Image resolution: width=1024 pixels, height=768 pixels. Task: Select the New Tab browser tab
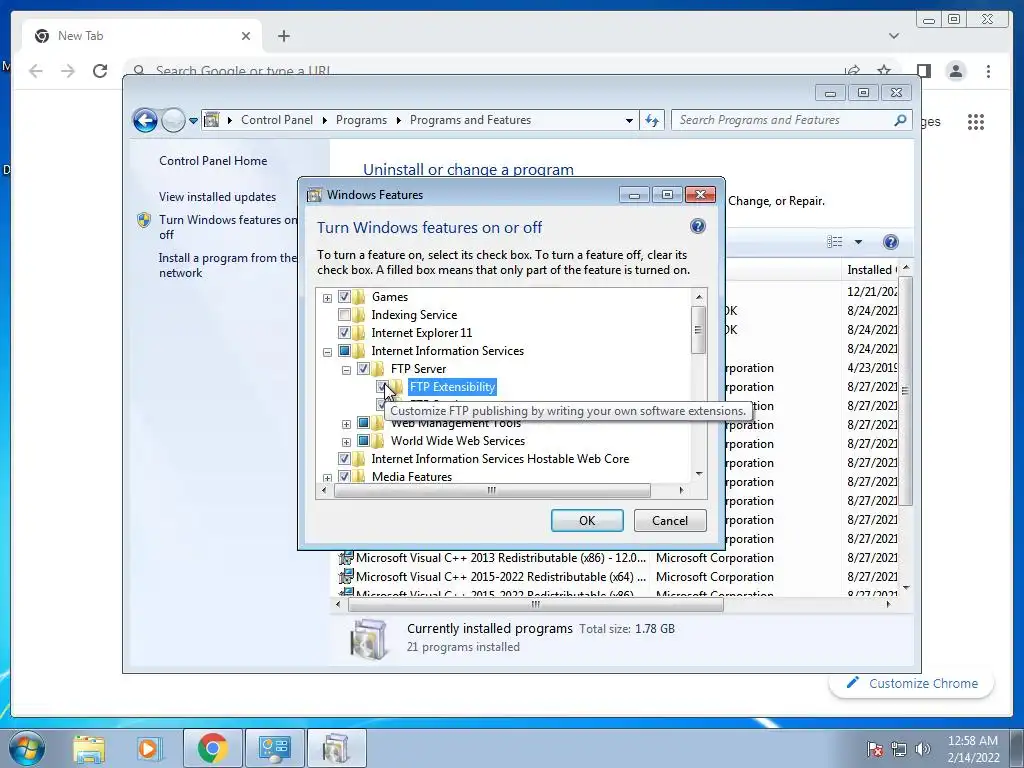(x=142, y=36)
